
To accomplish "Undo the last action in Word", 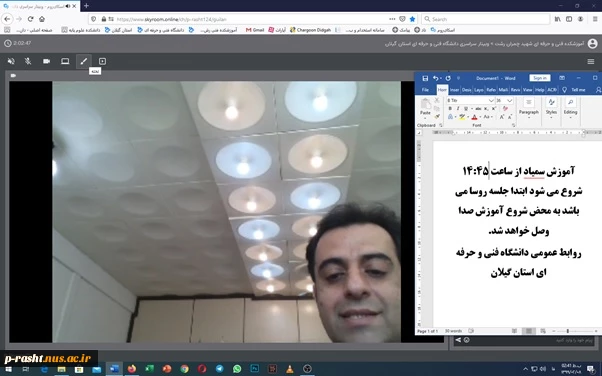I will coord(435,78).
